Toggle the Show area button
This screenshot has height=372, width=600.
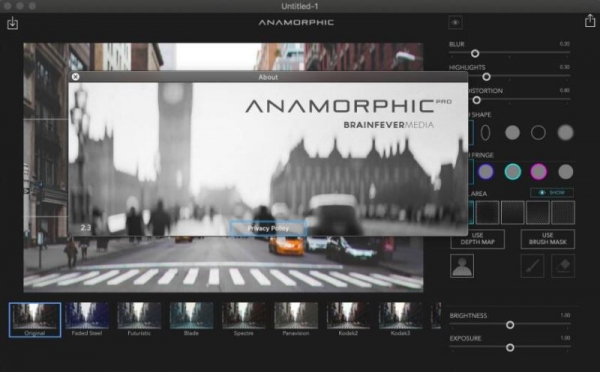pos(552,193)
